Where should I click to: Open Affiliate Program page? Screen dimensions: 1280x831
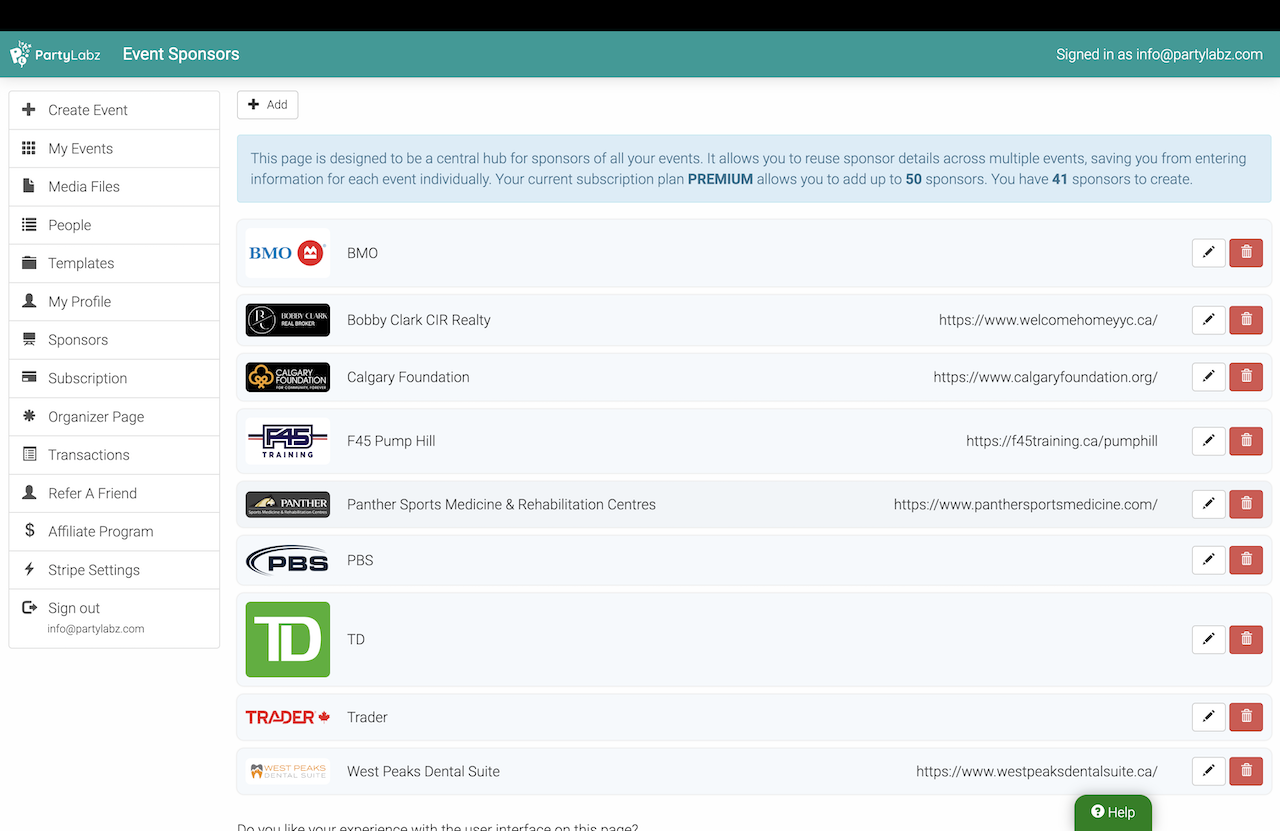pyautogui.click(x=114, y=531)
